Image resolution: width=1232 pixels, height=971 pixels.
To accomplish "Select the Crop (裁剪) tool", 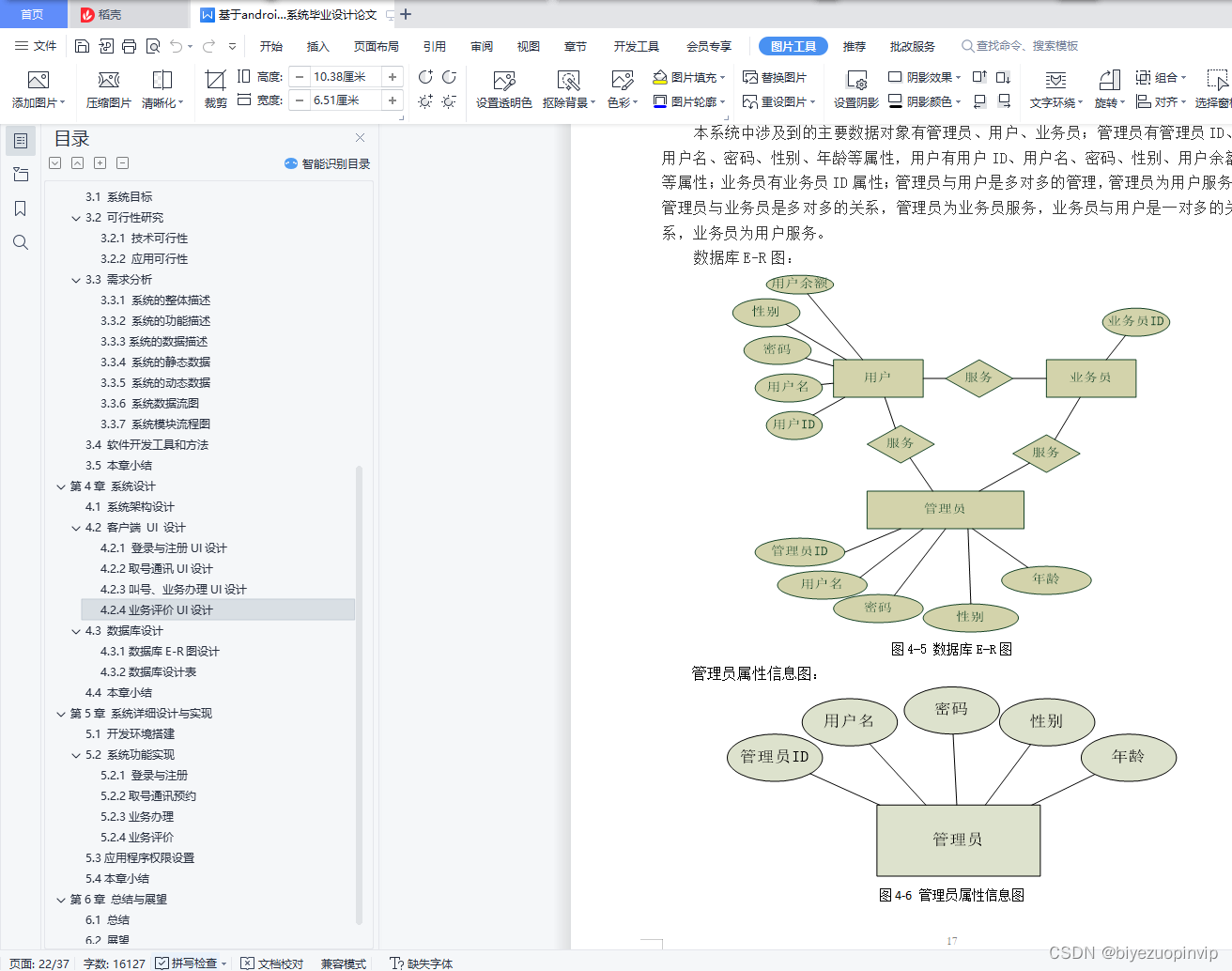I will pyautogui.click(x=215, y=89).
